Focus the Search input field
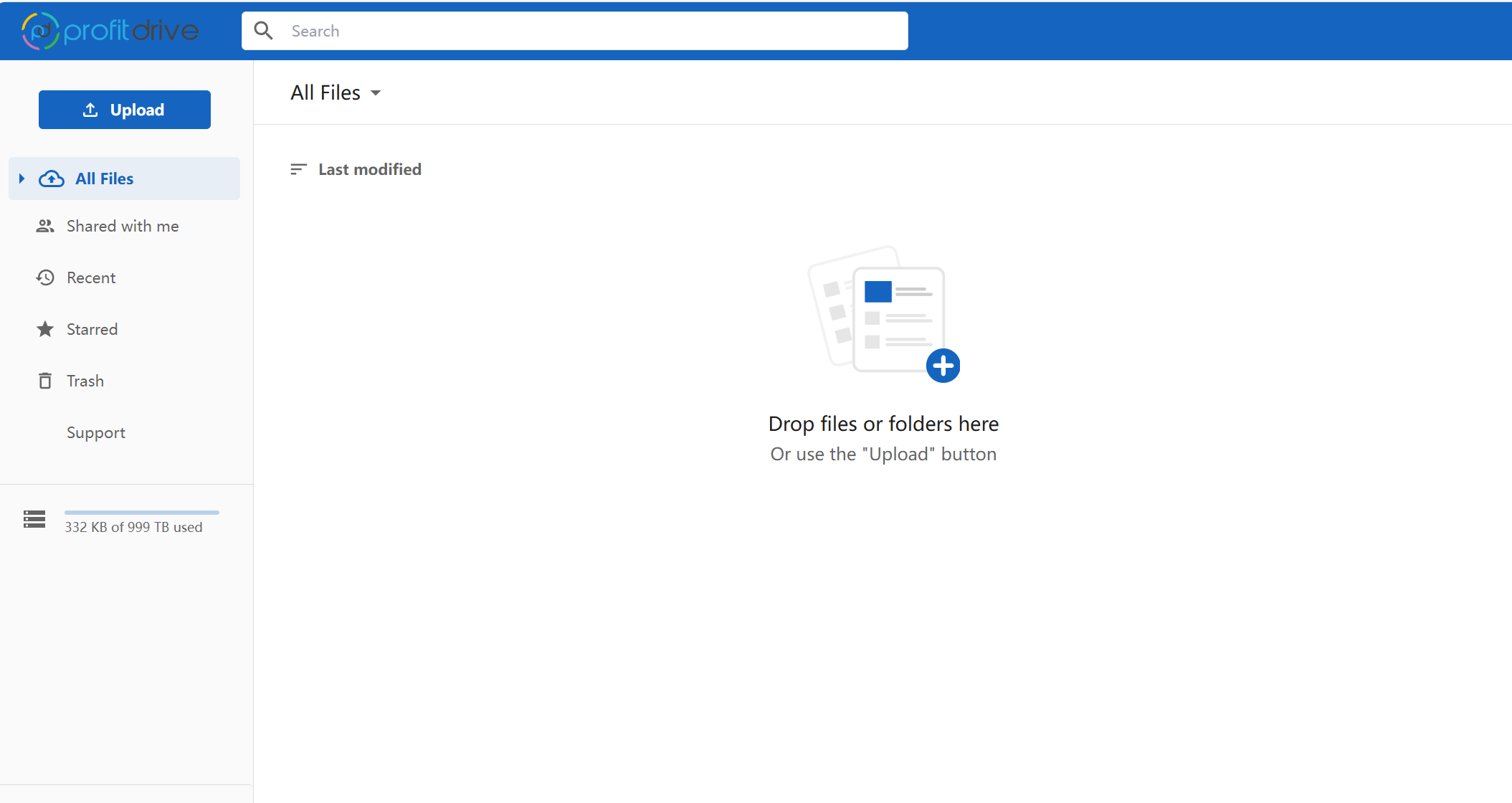The image size is (1512, 803). (x=575, y=31)
